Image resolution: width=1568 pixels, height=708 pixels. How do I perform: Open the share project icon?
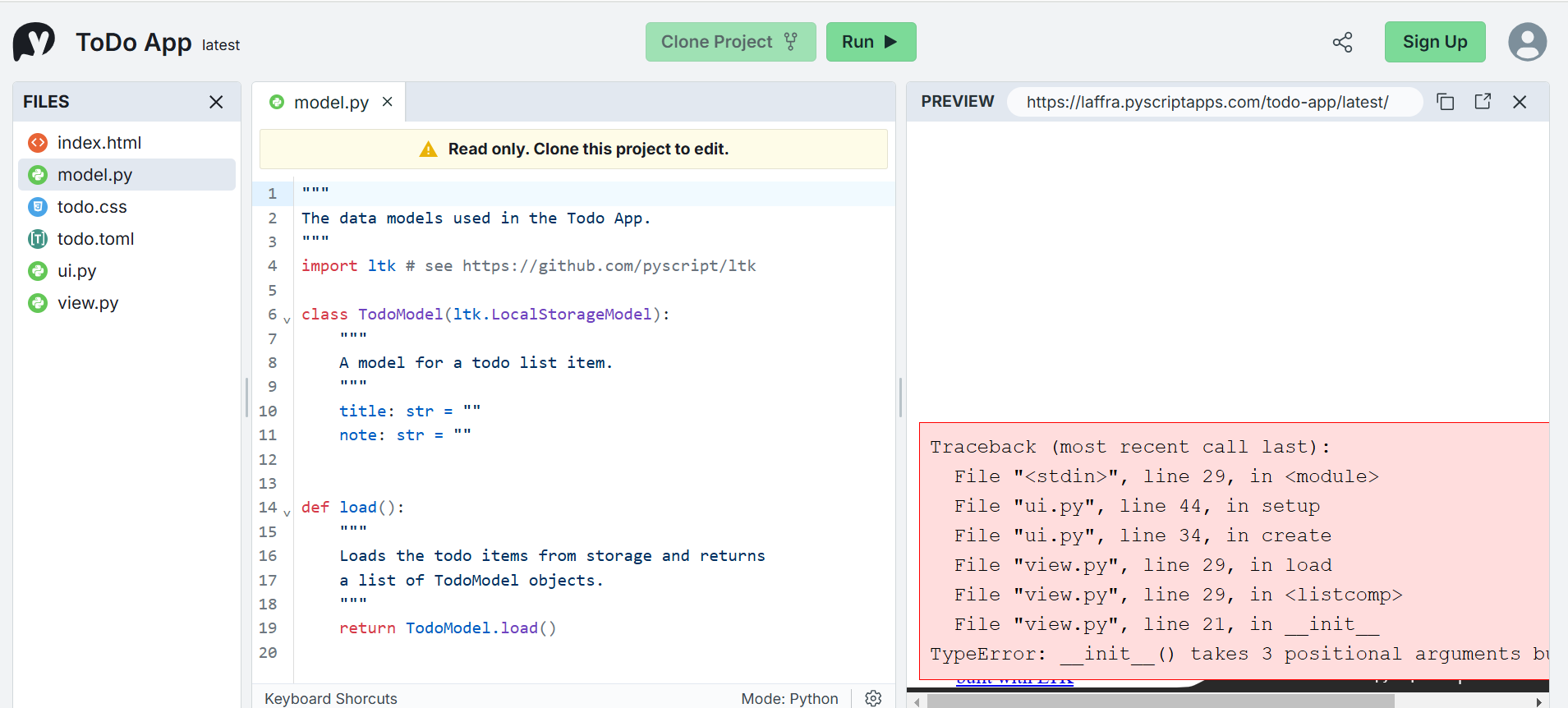(1342, 43)
